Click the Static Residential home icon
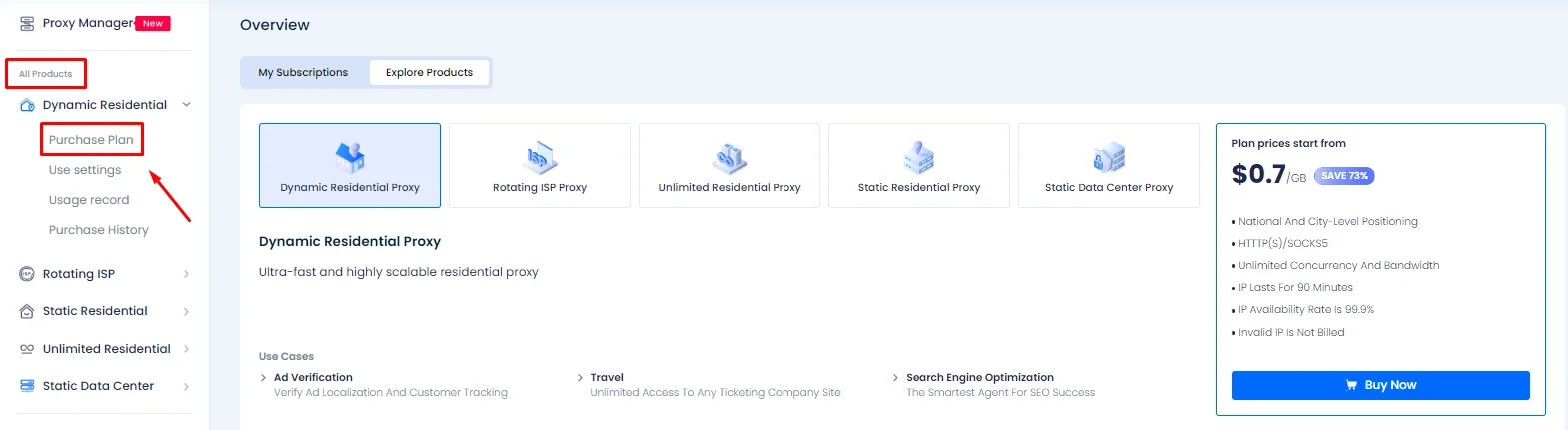1568x430 pixels. click(x=27, y=311)
